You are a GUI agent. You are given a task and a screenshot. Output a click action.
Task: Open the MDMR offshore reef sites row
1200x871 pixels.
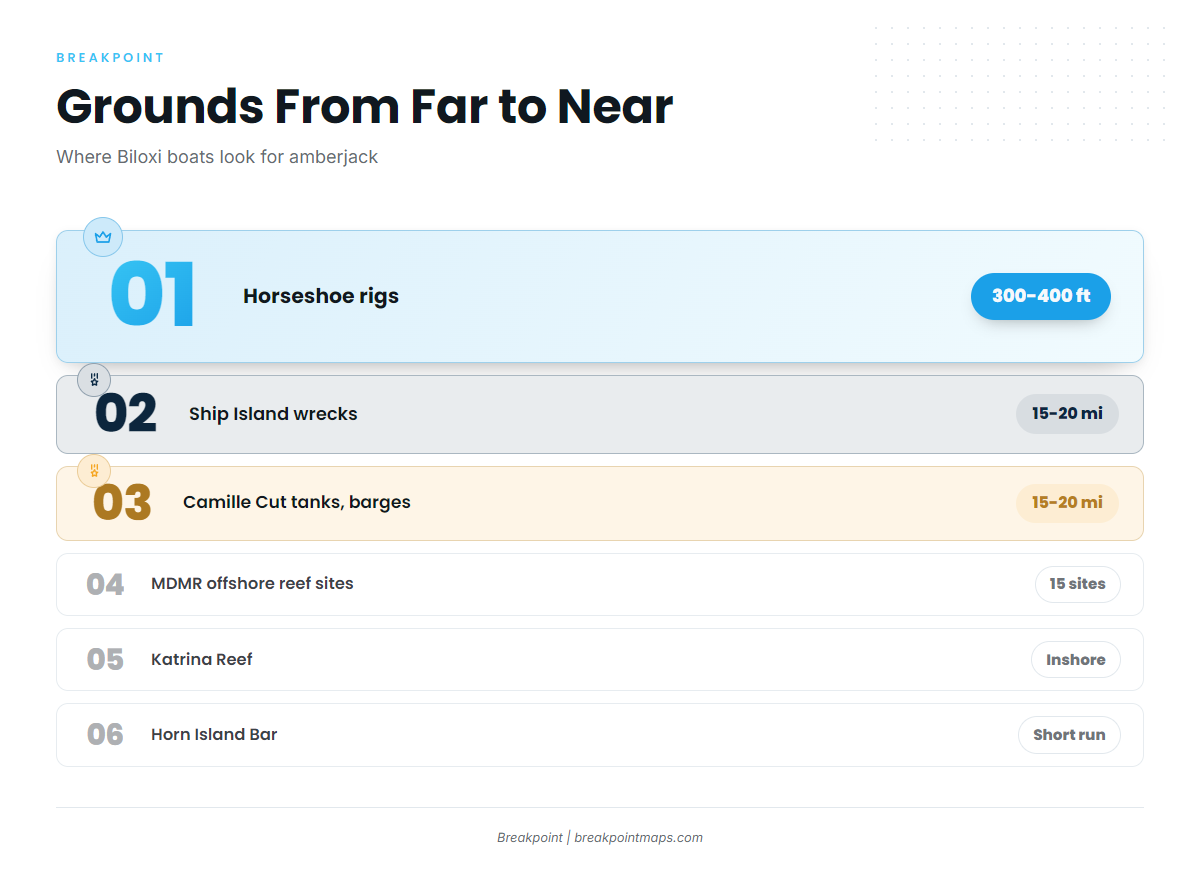click(x=600, y=584)
